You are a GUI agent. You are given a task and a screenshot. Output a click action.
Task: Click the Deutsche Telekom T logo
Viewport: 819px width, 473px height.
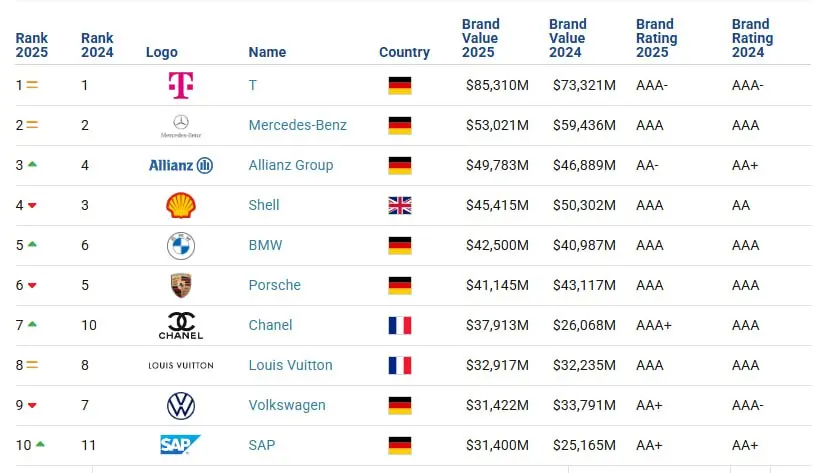[180, 86]
